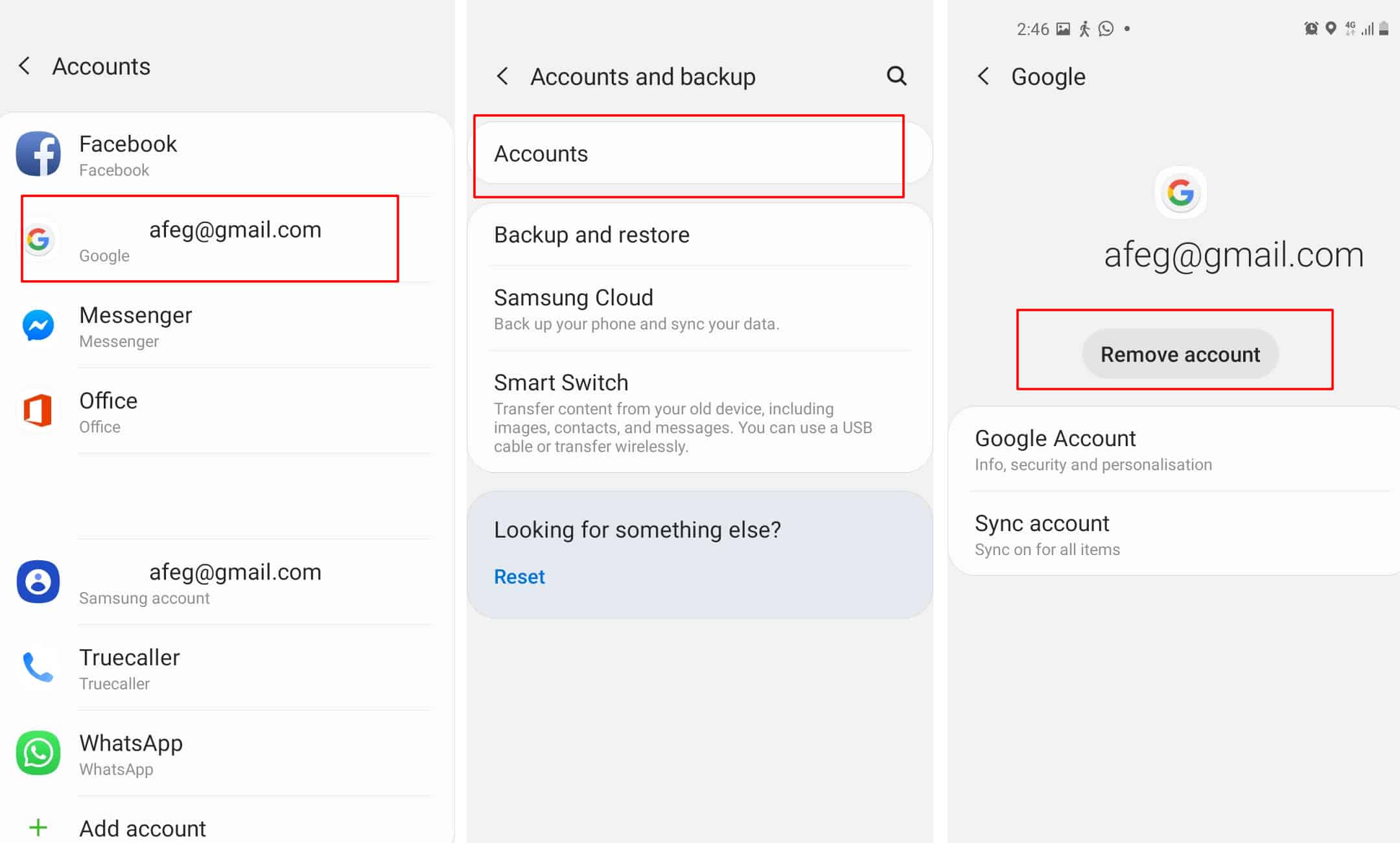Open the Office account entry

click(x=227, y=410)
